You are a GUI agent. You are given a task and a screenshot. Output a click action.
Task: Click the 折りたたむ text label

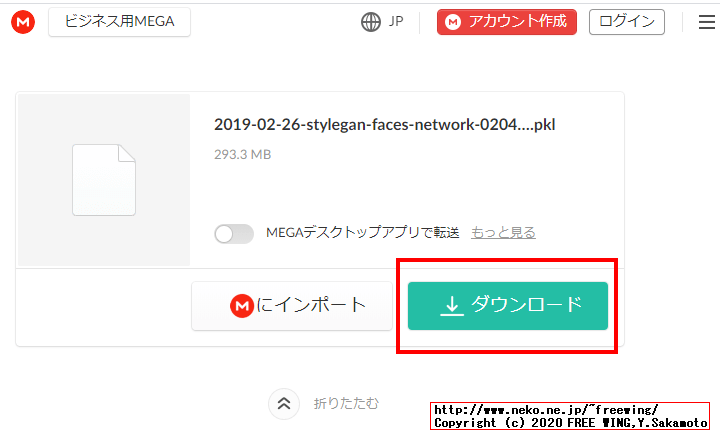click(x=346, y=404)
